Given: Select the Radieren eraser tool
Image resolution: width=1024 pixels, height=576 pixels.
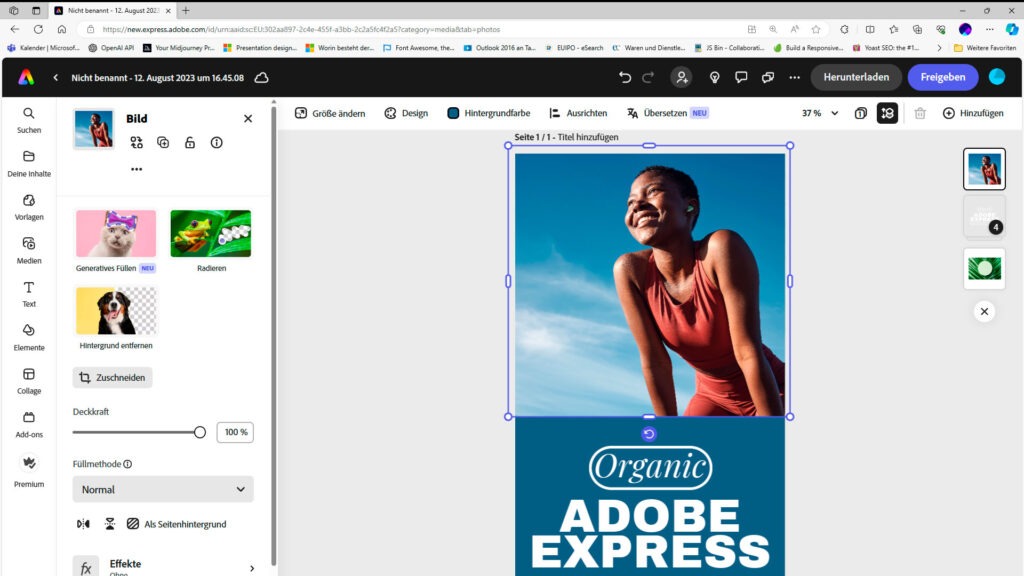Looking at the screenshot, I should pyautogui.click(x=211, y=241).
